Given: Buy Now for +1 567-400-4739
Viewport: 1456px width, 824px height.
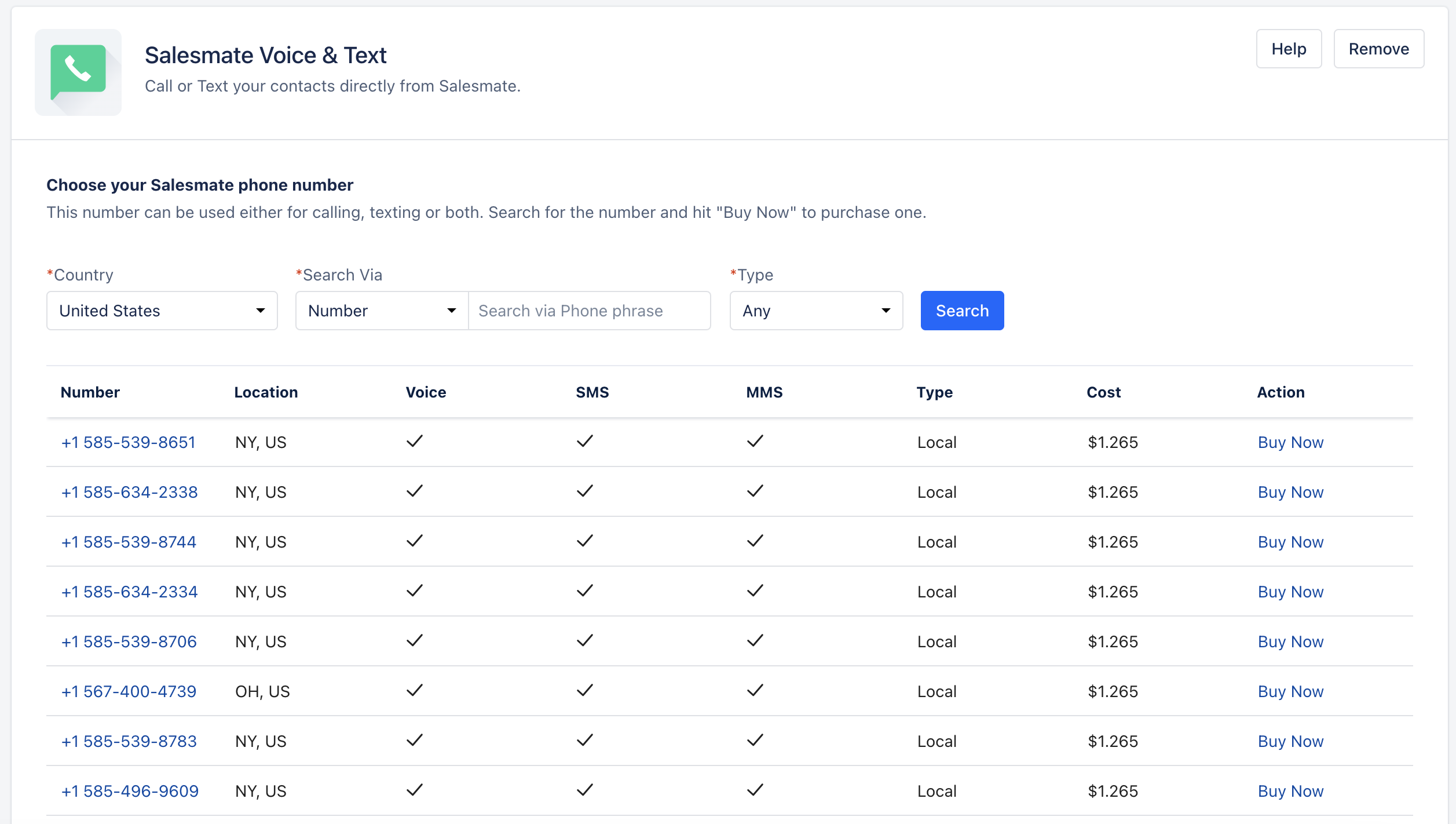Looking at the screenshot, I should point(1290,691).
